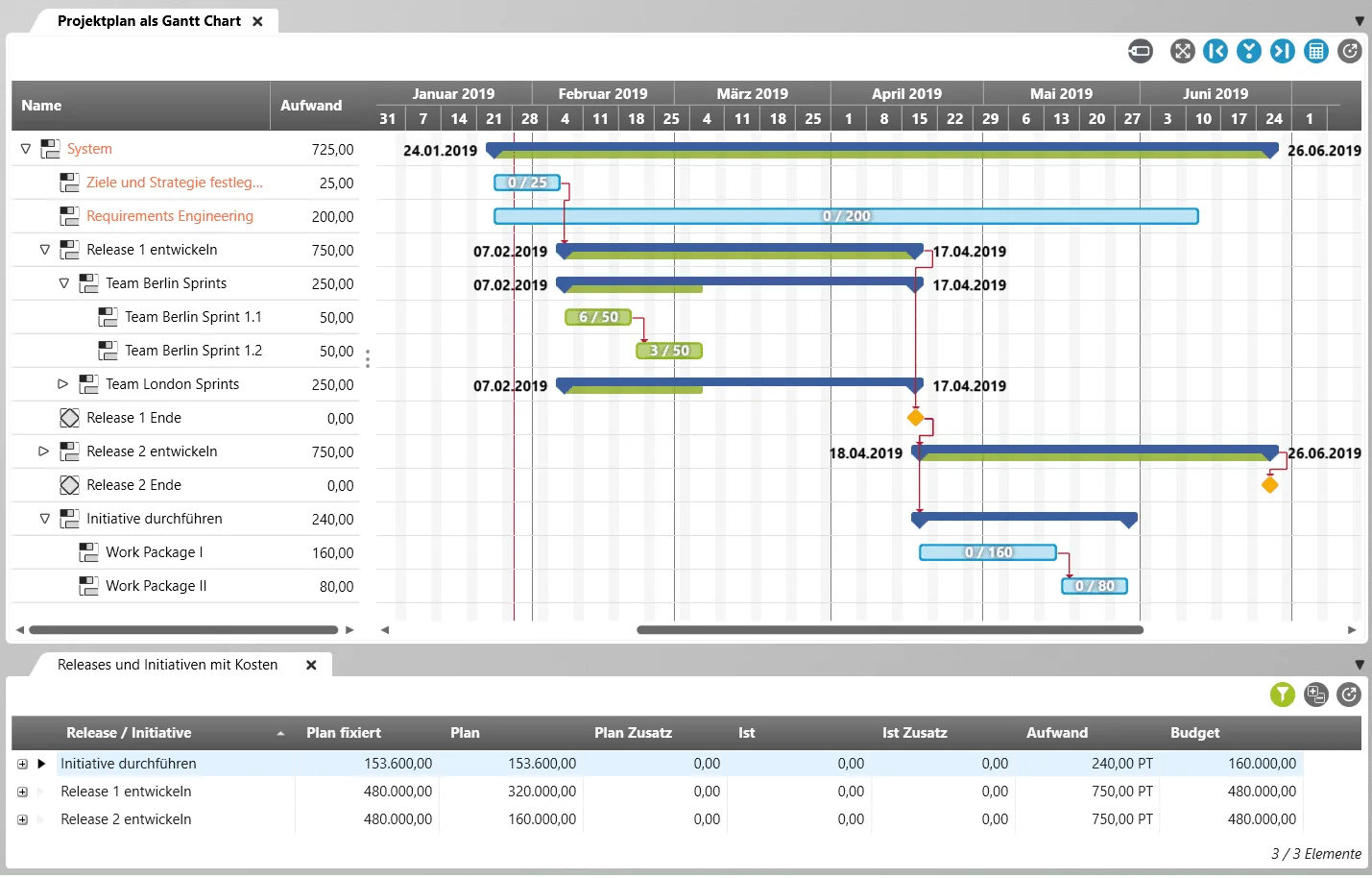The image size is (1372, 878).
Task: Click the Requirements Engineering row icon
Action: pyautogui.click(x=69, y=216)
